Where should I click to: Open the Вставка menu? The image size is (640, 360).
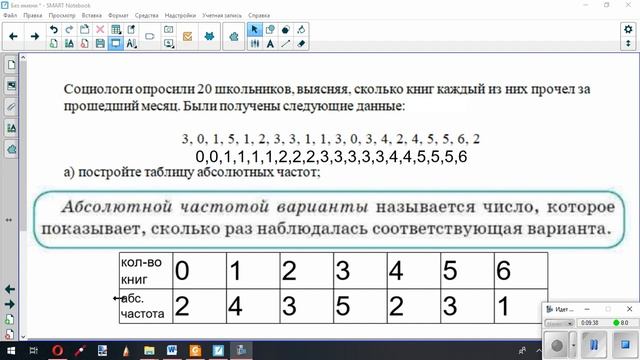(91, 16)
